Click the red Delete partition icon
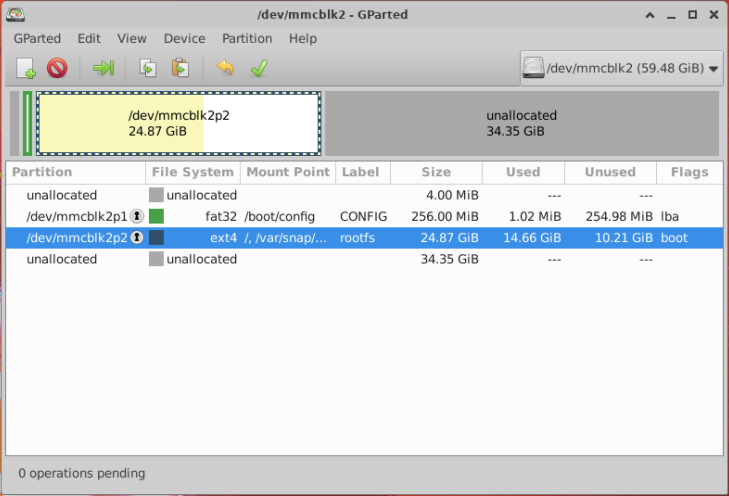This screenshot has height=496, width=729. [x=57, y=68]
